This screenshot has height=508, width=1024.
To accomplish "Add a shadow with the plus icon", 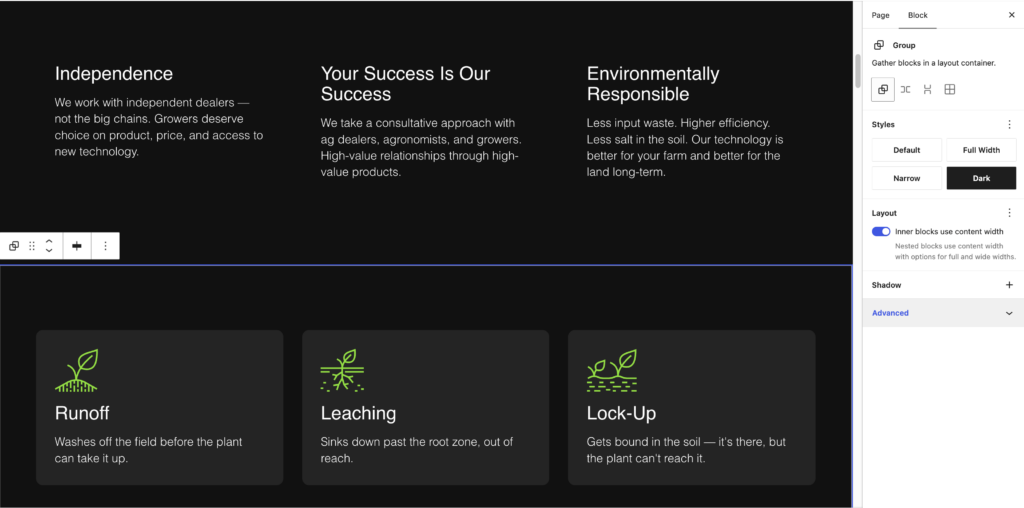I will point(1009,285).
